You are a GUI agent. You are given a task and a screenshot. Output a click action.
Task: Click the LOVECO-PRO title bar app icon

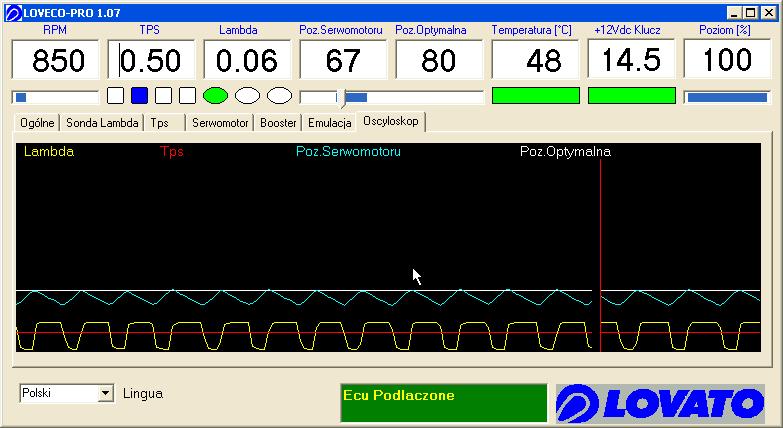13,13
